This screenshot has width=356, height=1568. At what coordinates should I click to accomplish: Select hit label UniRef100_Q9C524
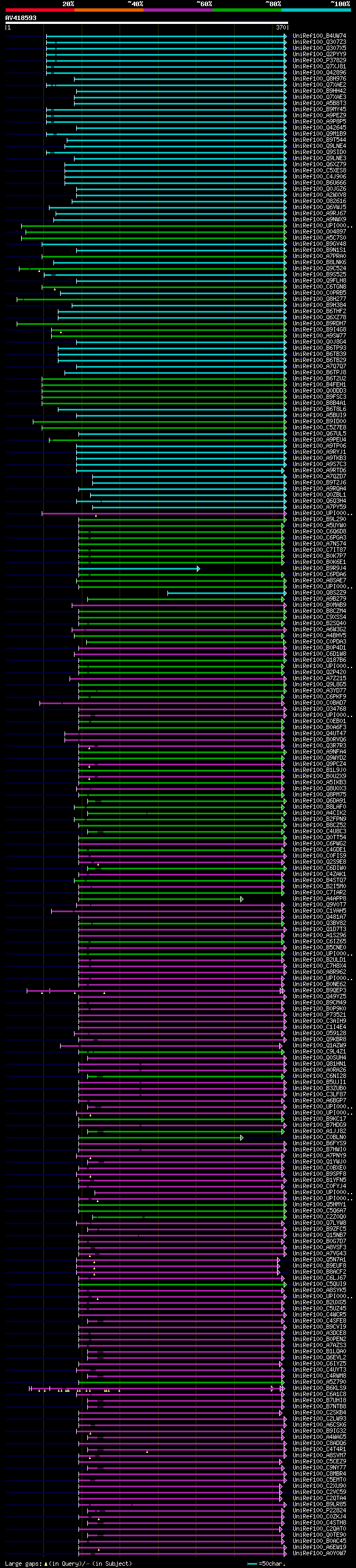click(319, 269)
